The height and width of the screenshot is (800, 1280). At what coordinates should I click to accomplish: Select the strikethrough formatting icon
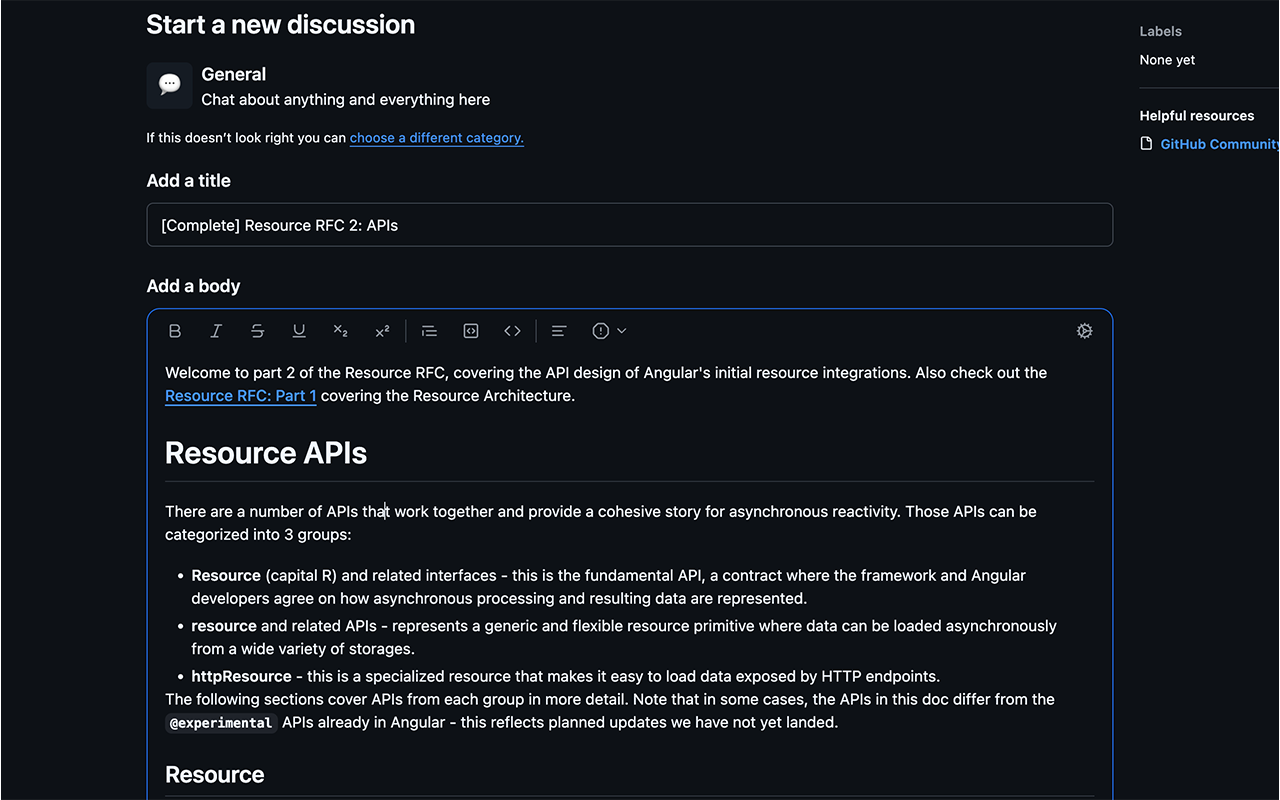pos(257,330)
